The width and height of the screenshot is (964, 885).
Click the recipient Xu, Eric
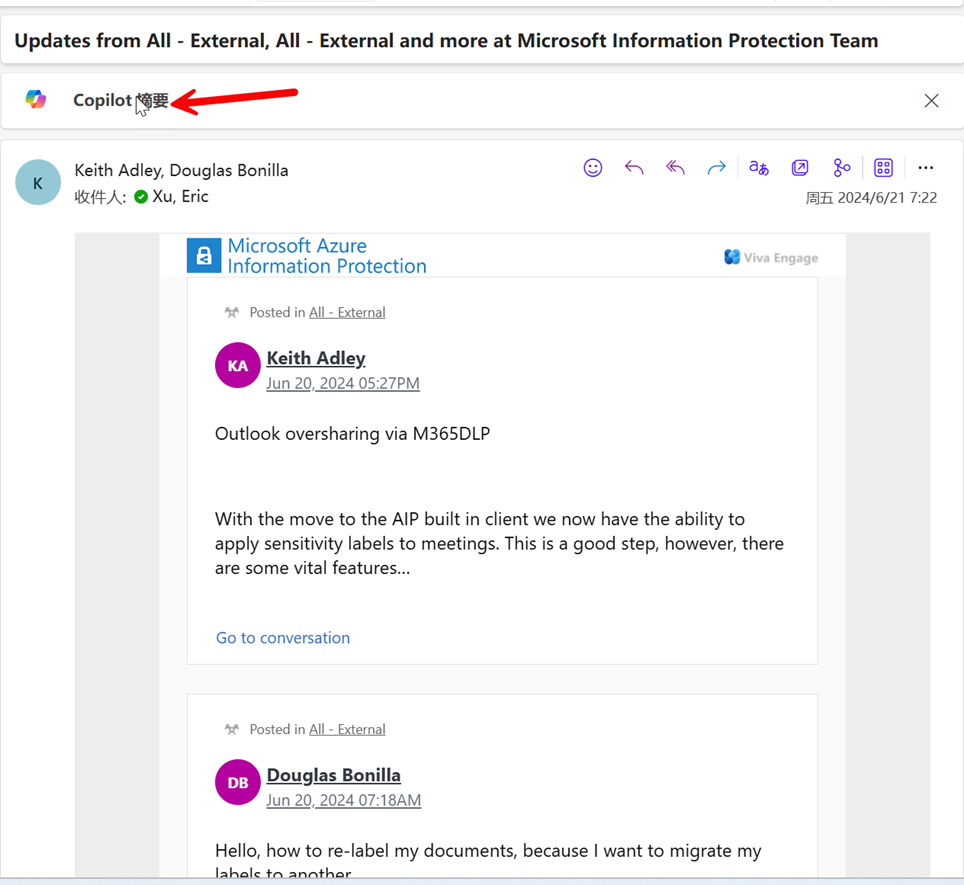coord(180,197)
